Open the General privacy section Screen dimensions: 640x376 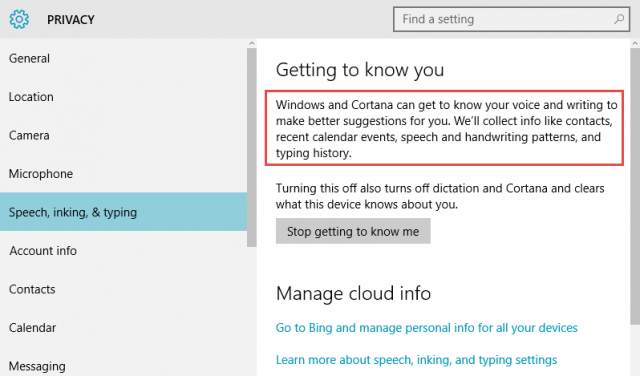pos(123,58)
